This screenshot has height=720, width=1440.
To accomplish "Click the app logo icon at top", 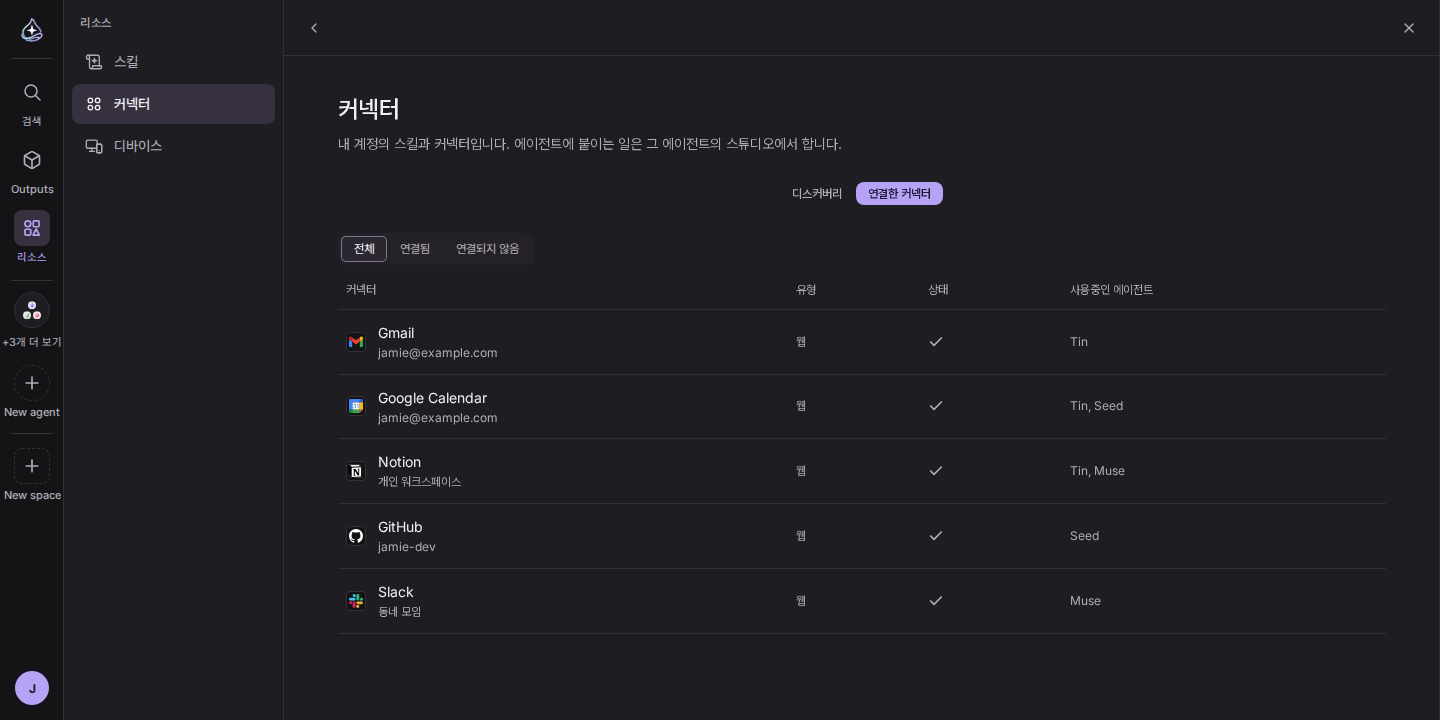I will pyautogui.click(x=32, y=30).
